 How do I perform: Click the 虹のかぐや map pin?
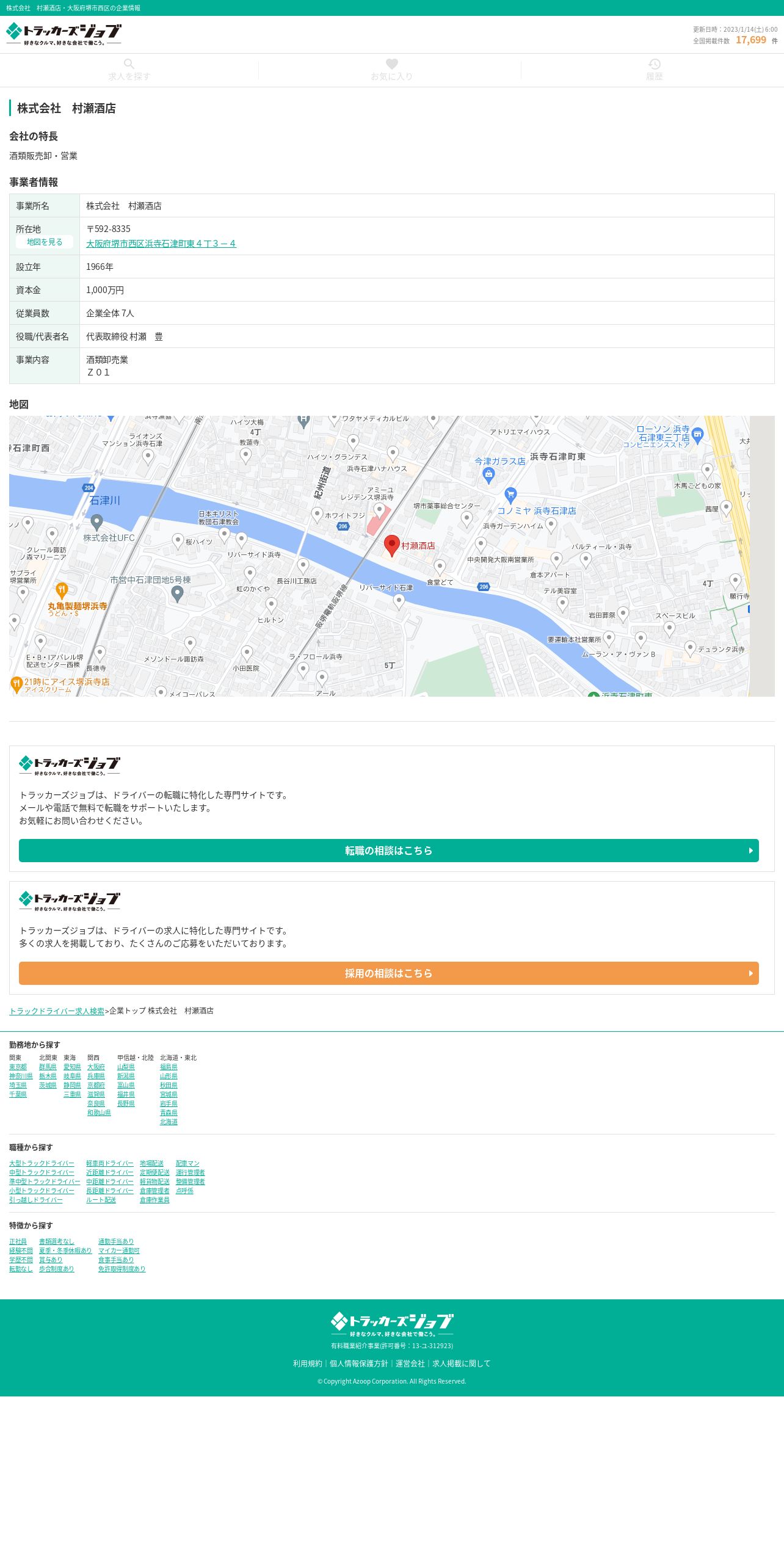click(x=250, y=574)
